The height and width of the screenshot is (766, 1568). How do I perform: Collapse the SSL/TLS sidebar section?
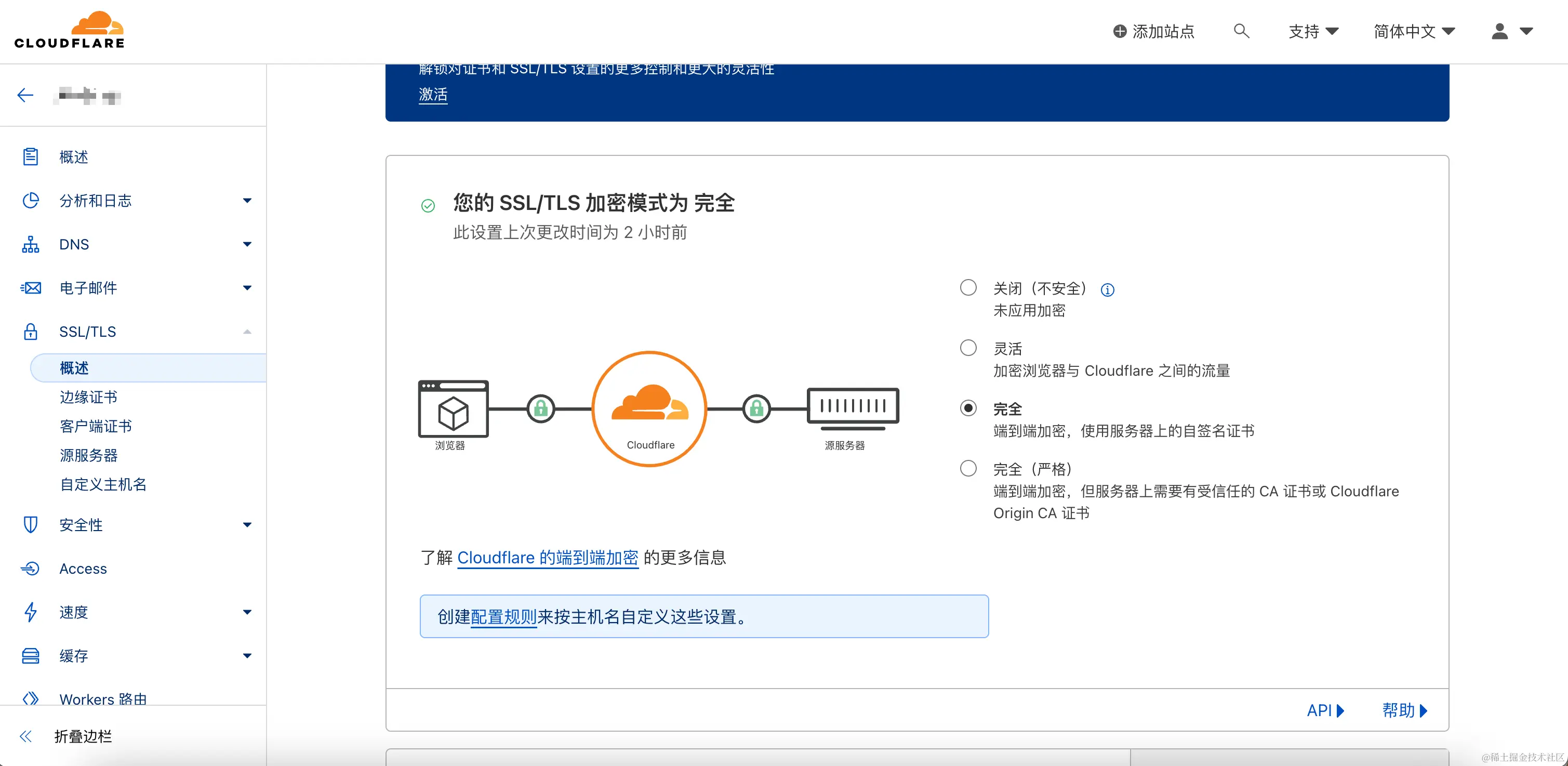pos(246,332)
